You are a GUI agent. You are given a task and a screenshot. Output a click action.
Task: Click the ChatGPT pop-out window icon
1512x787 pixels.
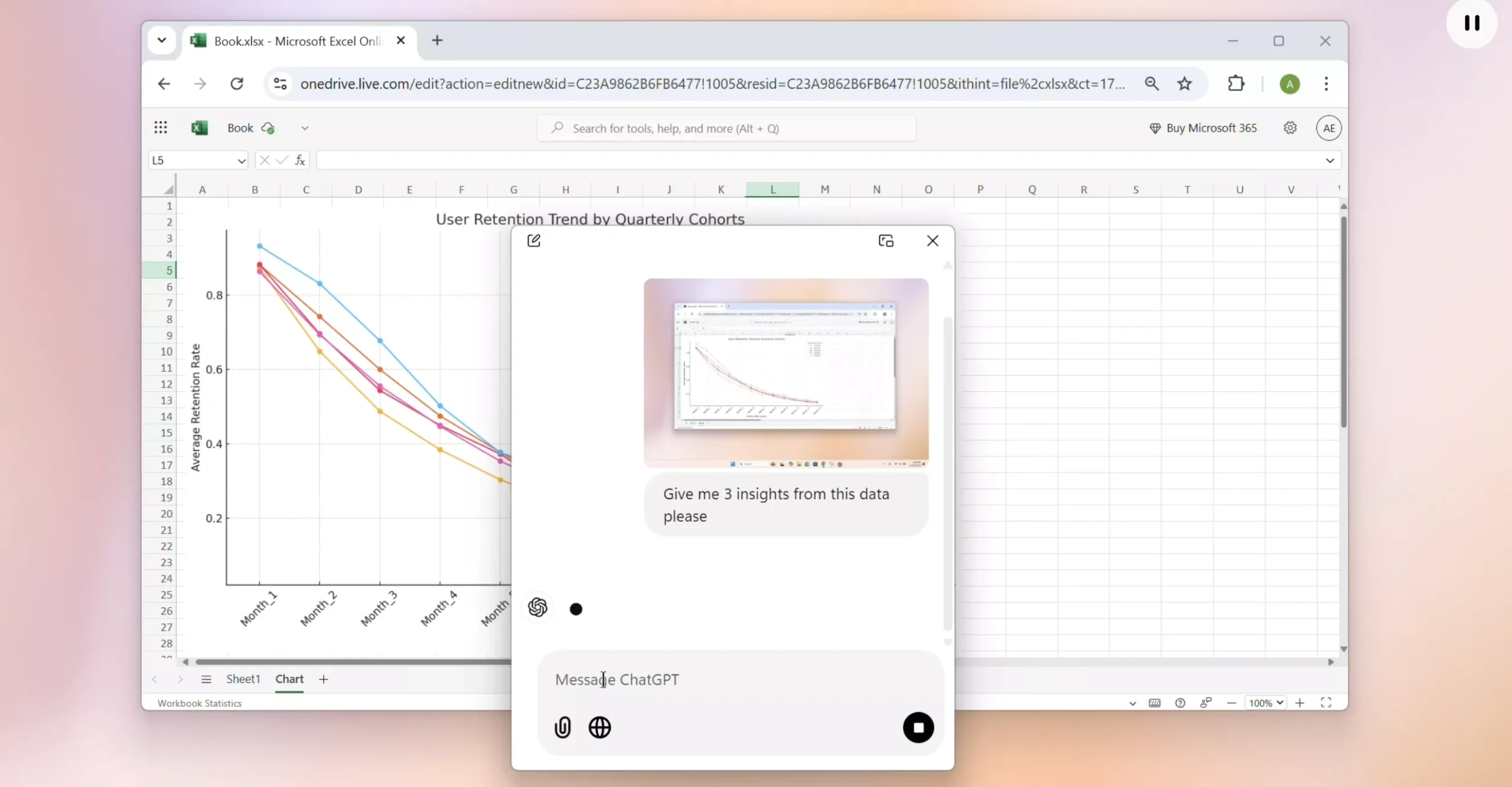point(885,240)
